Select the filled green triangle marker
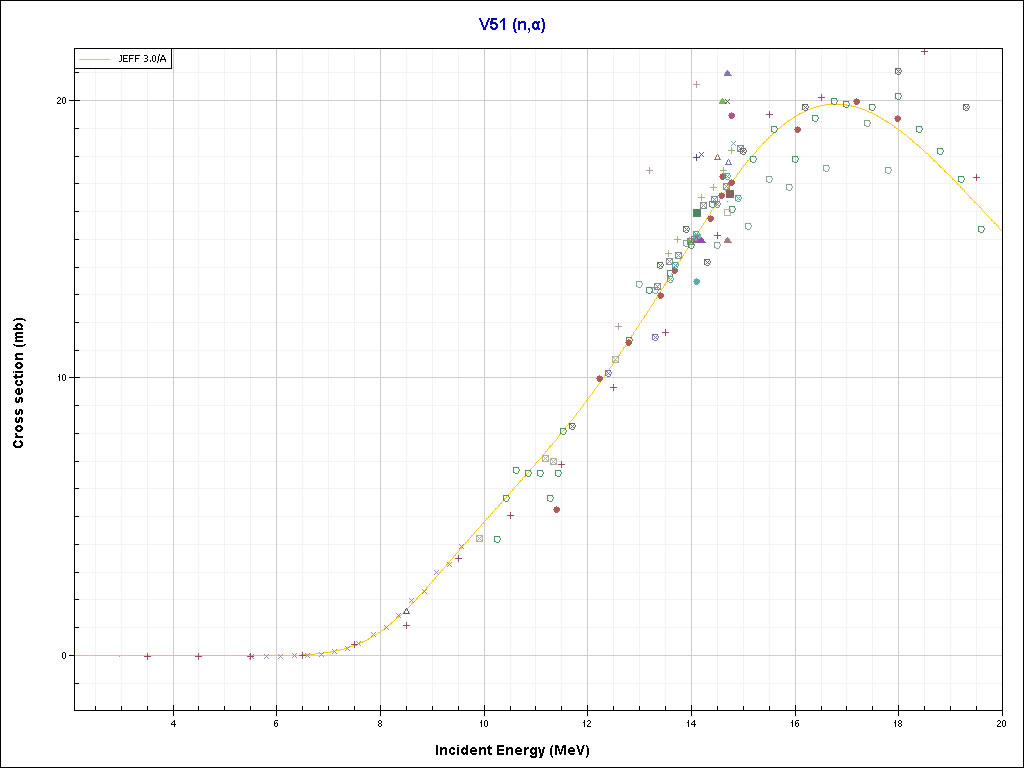Image resolution: width=1024 pixels, height=768 pixels. (722, 101)
